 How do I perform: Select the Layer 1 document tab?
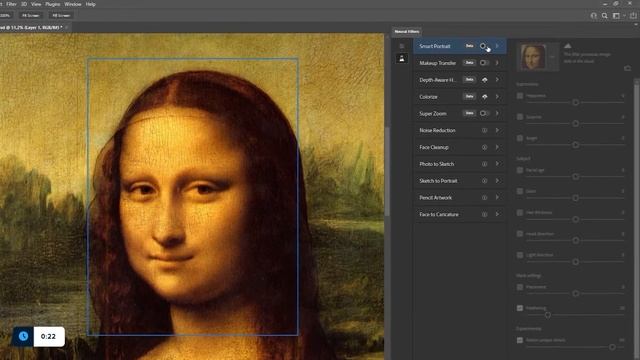coord(31,27)
